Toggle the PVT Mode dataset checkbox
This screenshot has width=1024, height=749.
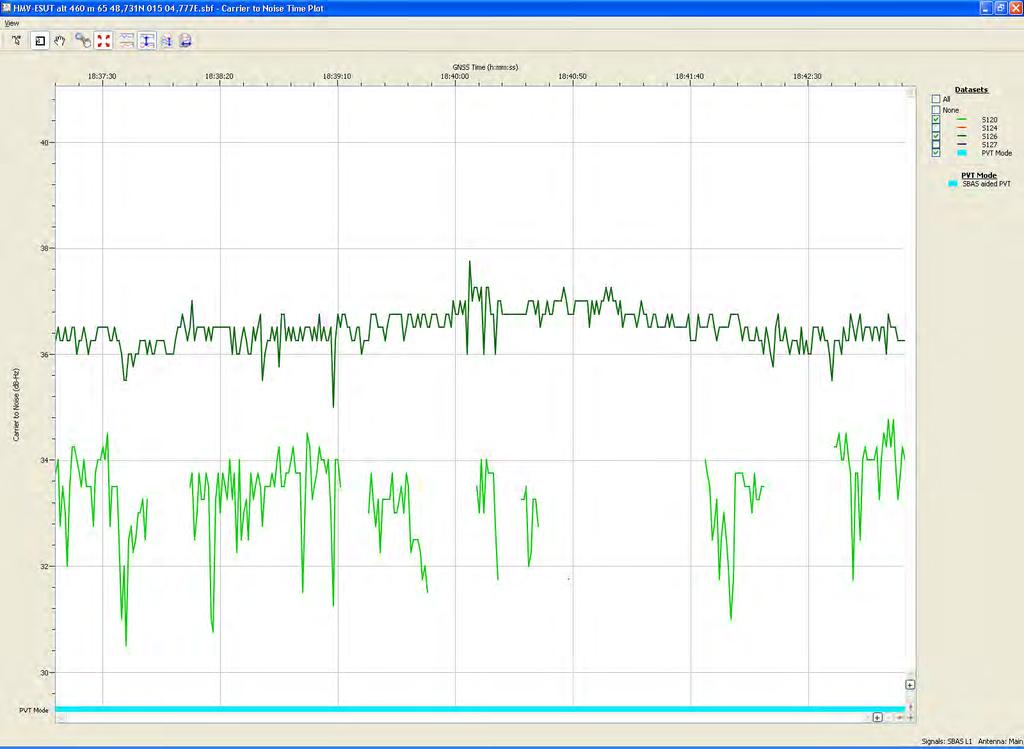[x=936, y=153]
